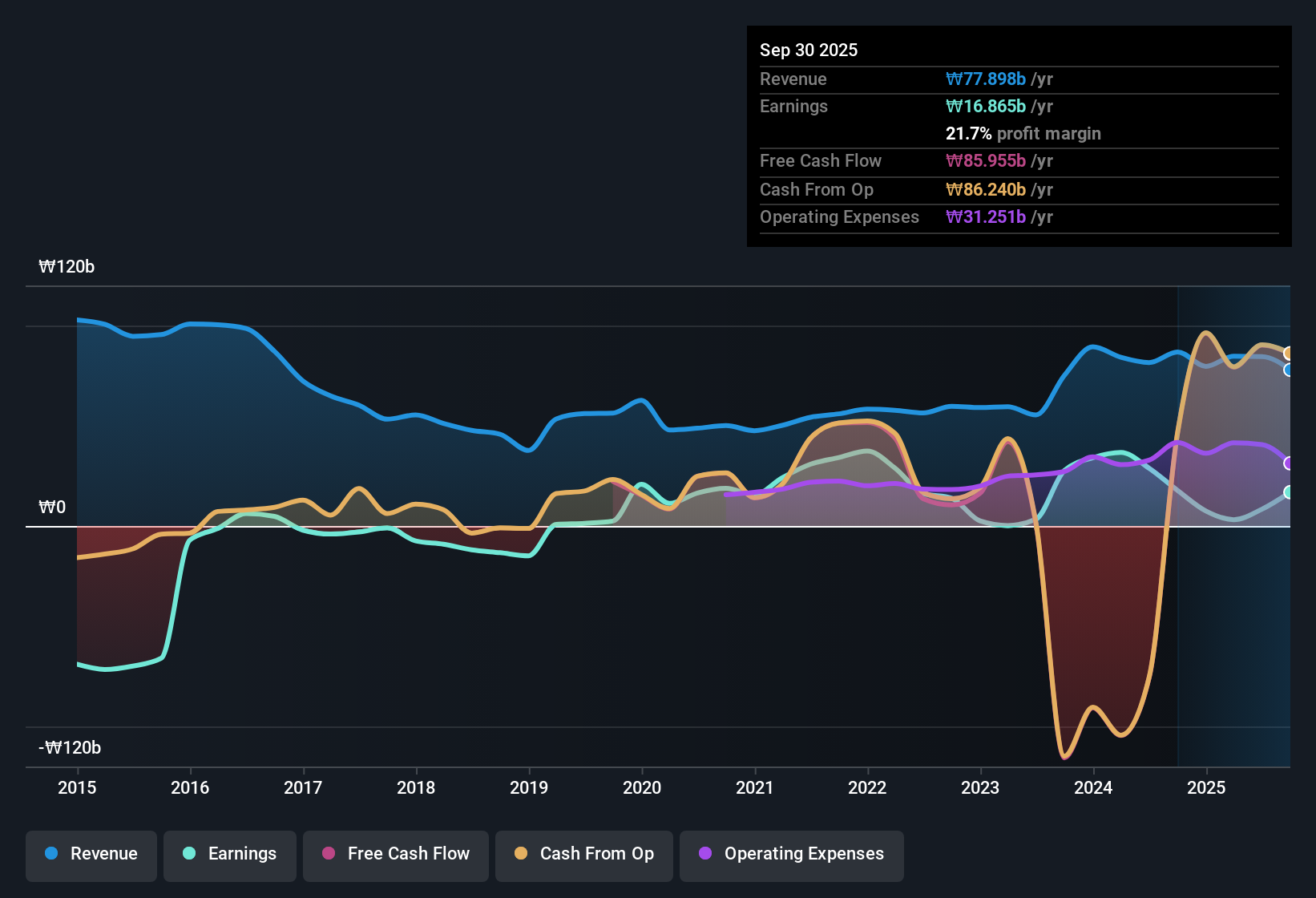
Task: Select the Free Cash Flow legend tab
Action: (x=395, y=855)
